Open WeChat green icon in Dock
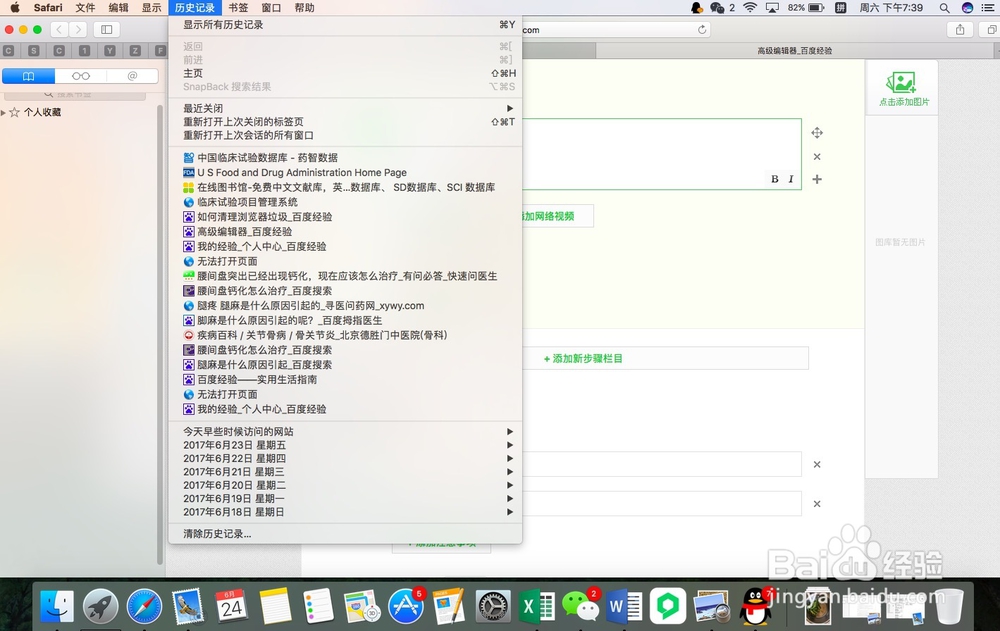Viewport: 1000px width, 631px height. (x=580, y=606)
